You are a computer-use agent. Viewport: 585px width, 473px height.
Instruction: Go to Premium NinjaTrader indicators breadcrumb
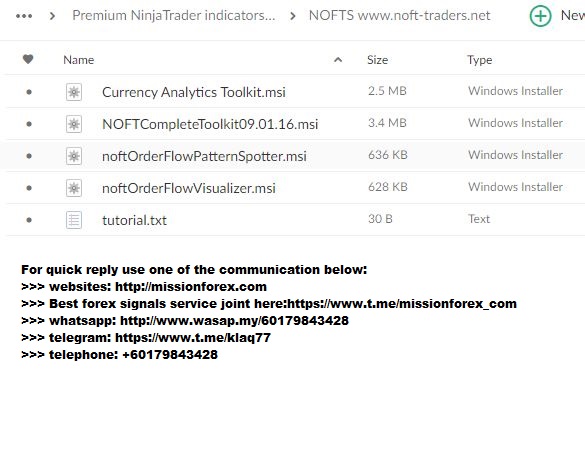click(174, 16)
